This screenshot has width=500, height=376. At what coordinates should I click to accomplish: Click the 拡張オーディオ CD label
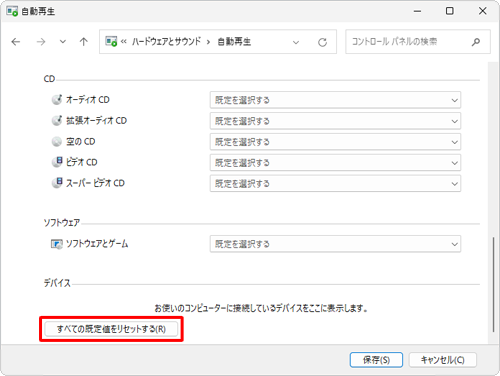click(96, 120)
